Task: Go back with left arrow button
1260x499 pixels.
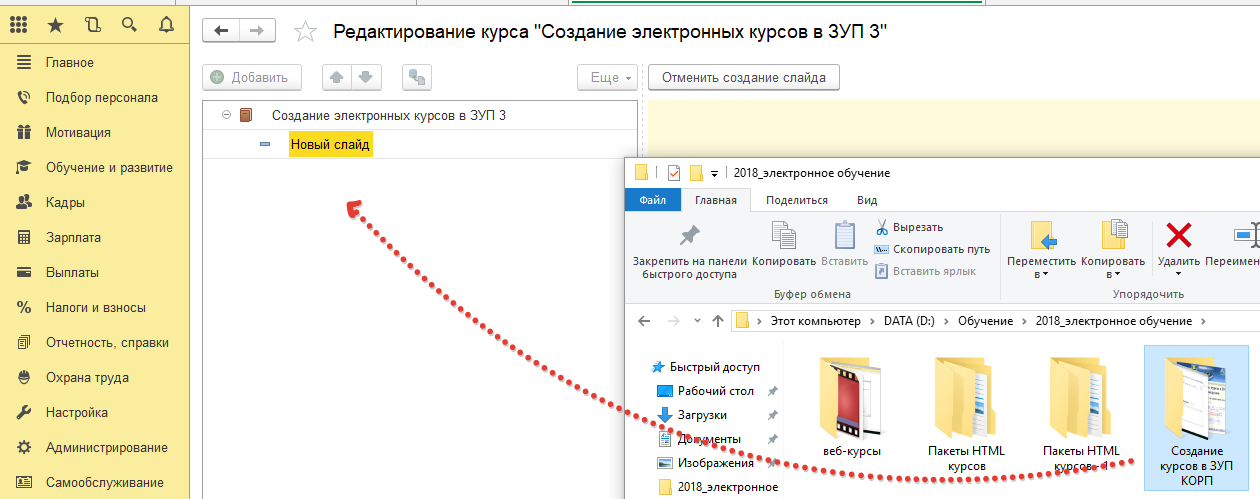Action: [x=221, y=31]
